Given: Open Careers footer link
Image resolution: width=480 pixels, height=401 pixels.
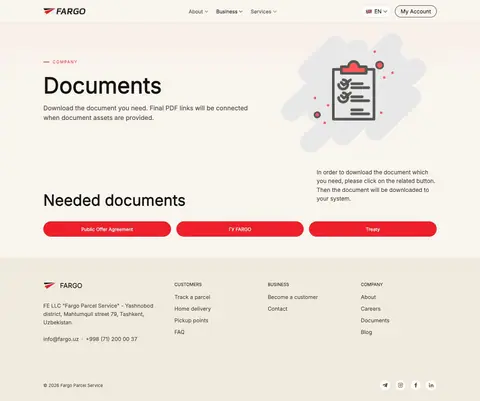Looking at the screenshot, I should [371, 309].
